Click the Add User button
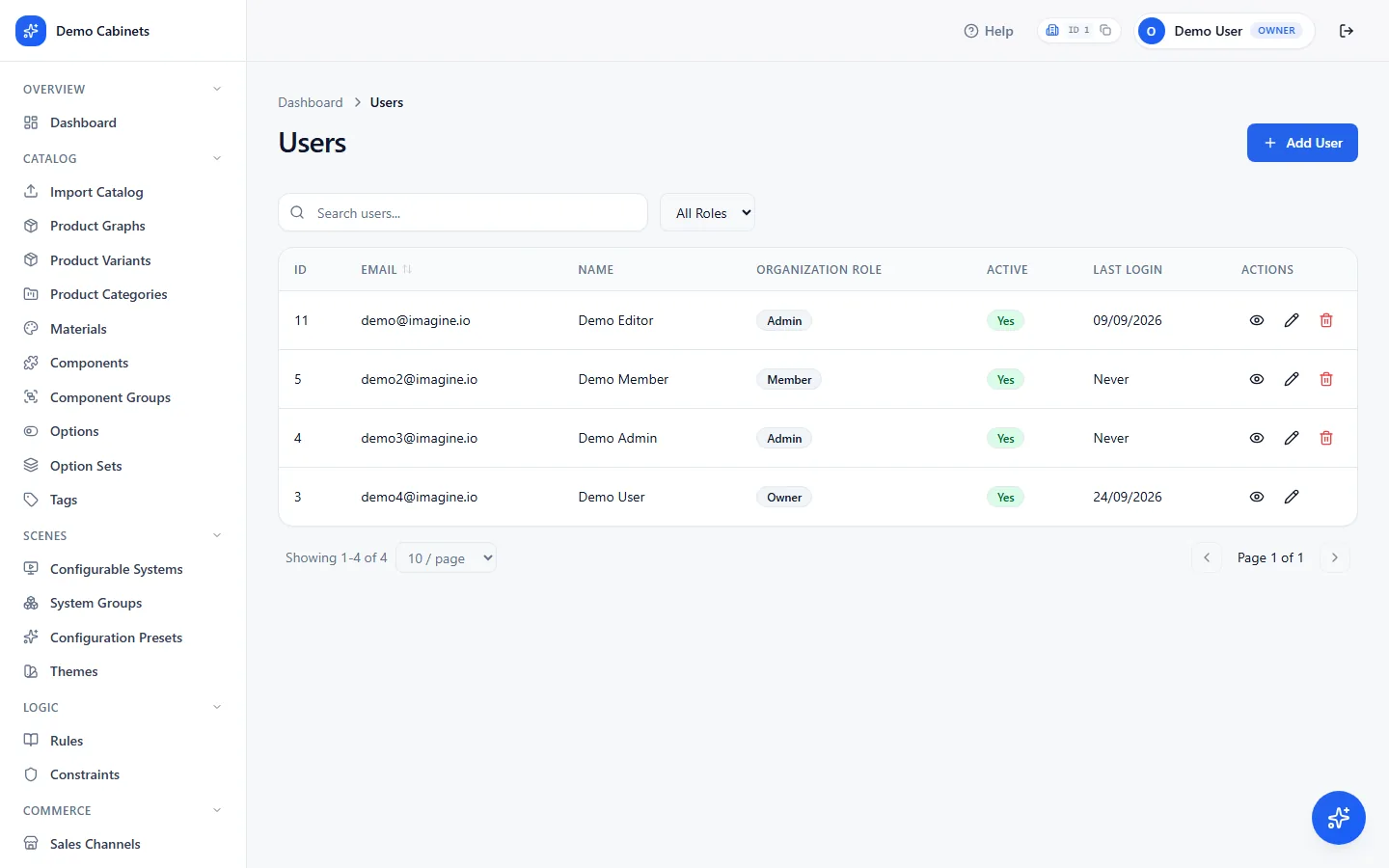Image resolution: width=1389 pixels, height=868 pixels. coord(1302,143)
